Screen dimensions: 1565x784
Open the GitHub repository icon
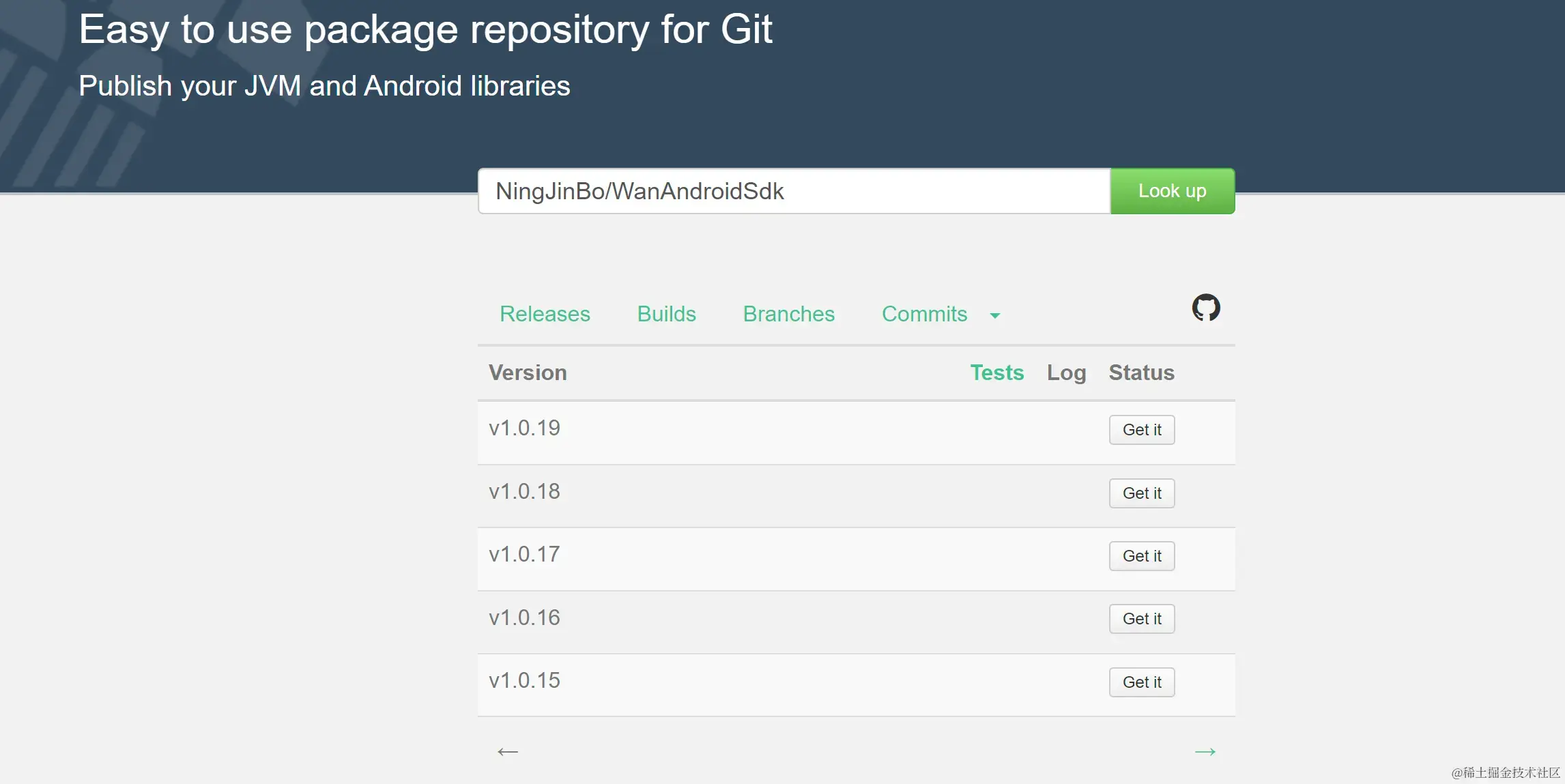[x=1205, y=308]
